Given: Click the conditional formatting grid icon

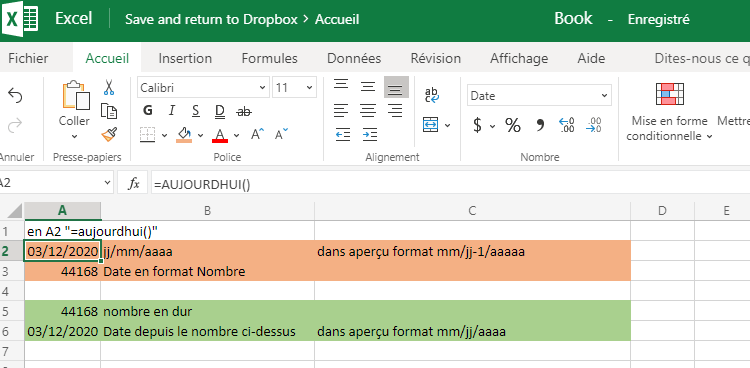Looking at the screenshot, I should [670, 94].
